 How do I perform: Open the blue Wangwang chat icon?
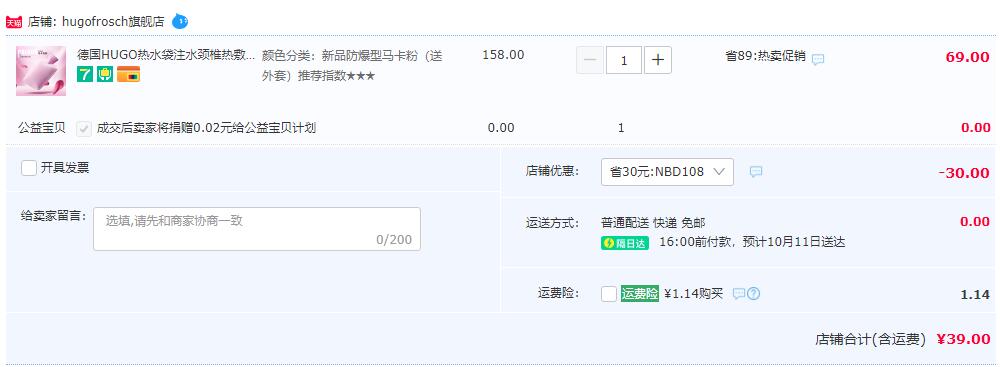pos(180,22)
